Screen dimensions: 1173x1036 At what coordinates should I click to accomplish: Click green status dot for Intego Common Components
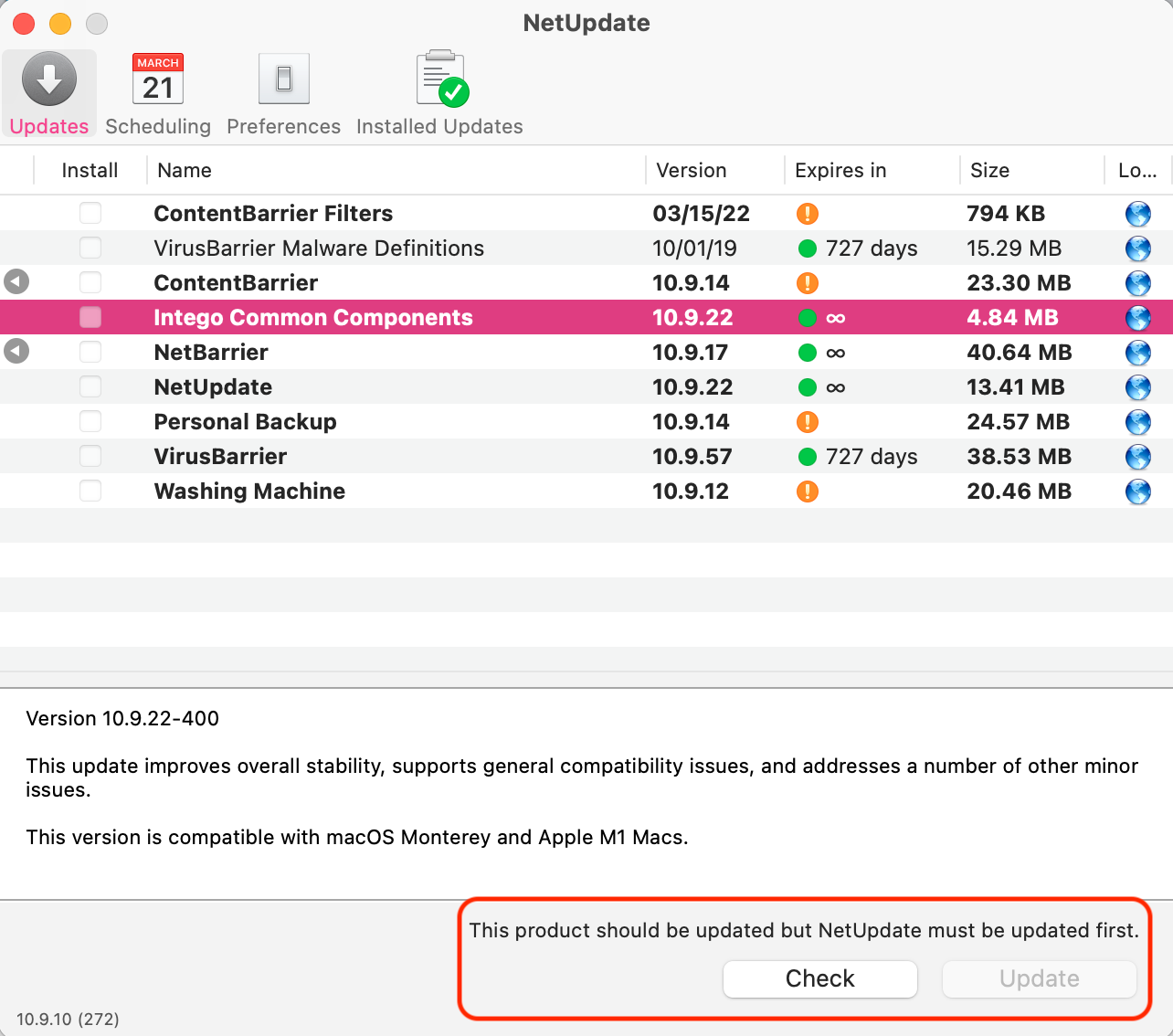[808, 318]
